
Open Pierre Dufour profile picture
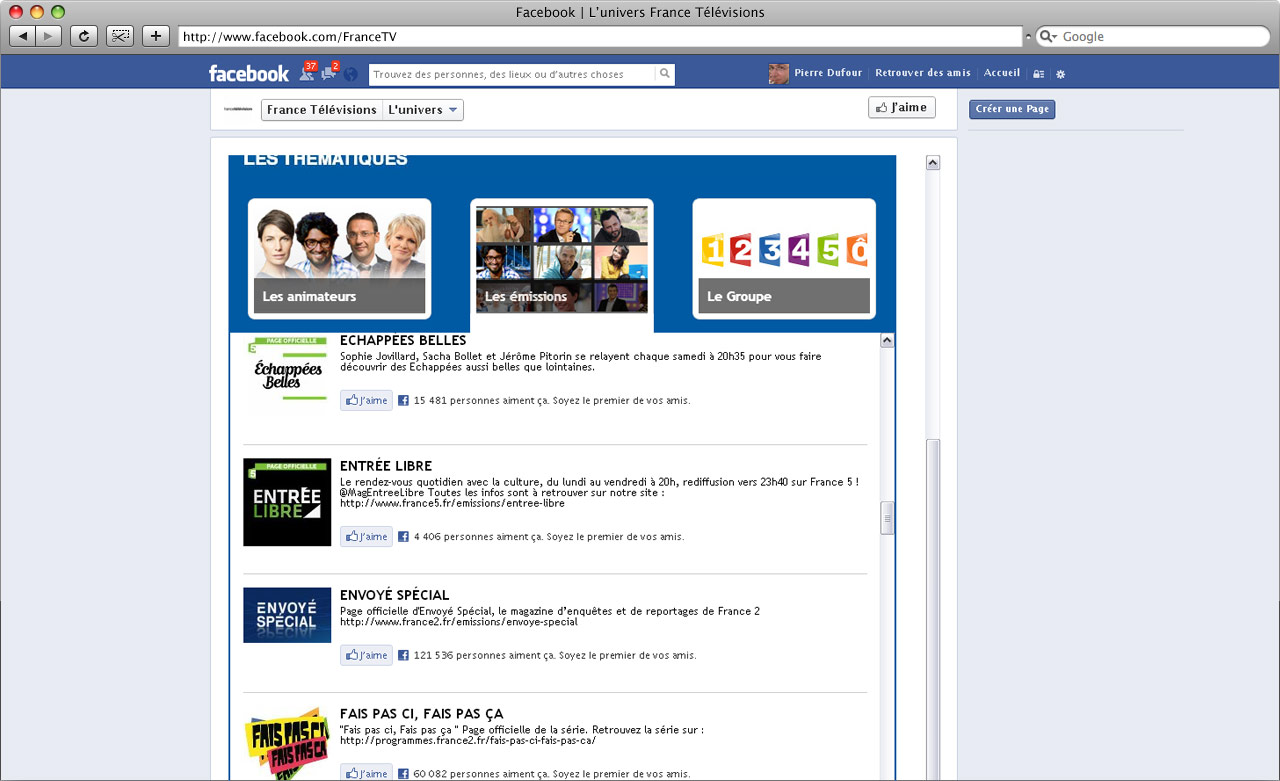tap(778, 73)
